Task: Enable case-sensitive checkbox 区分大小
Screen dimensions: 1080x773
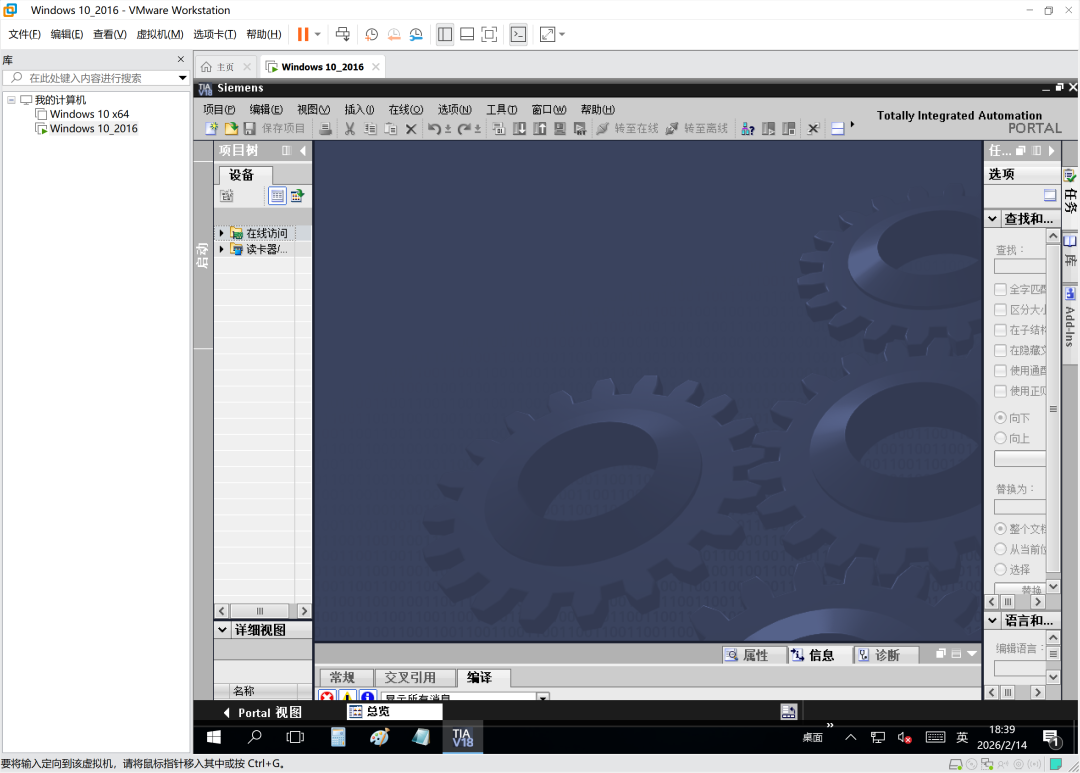Action: [1001, 310]
